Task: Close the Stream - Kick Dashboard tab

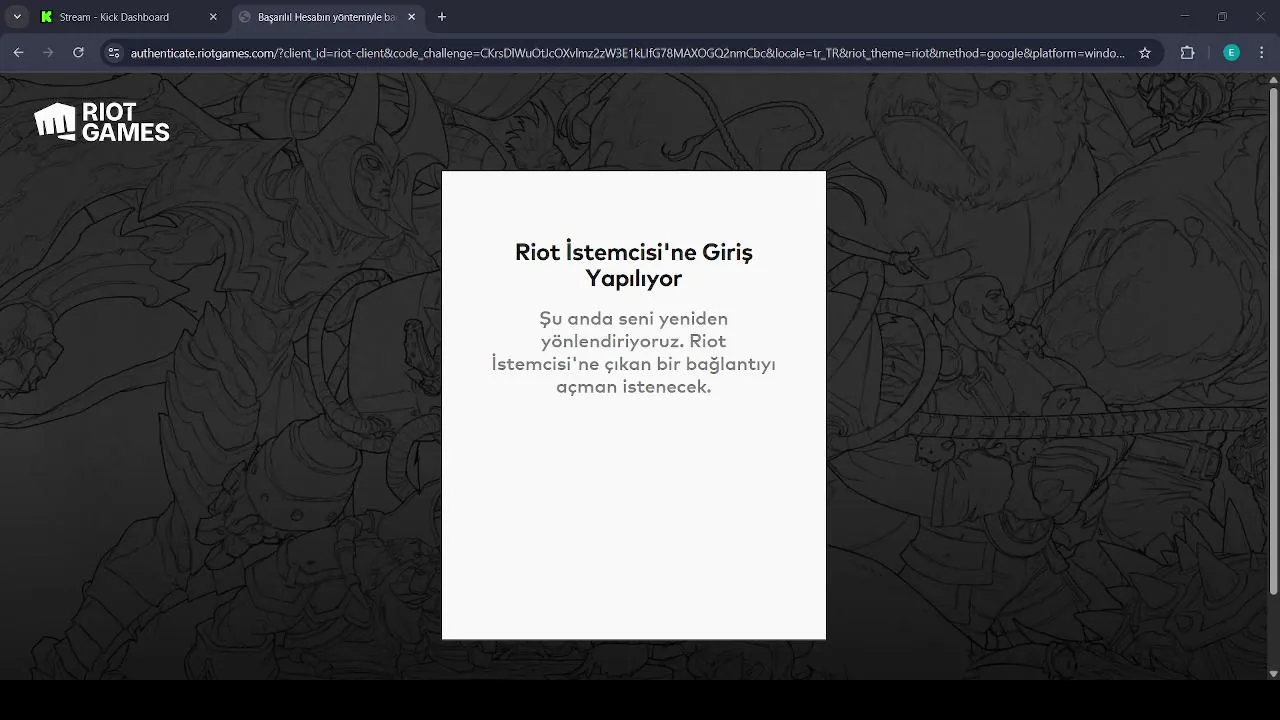Action: click(x=213, y=17)
